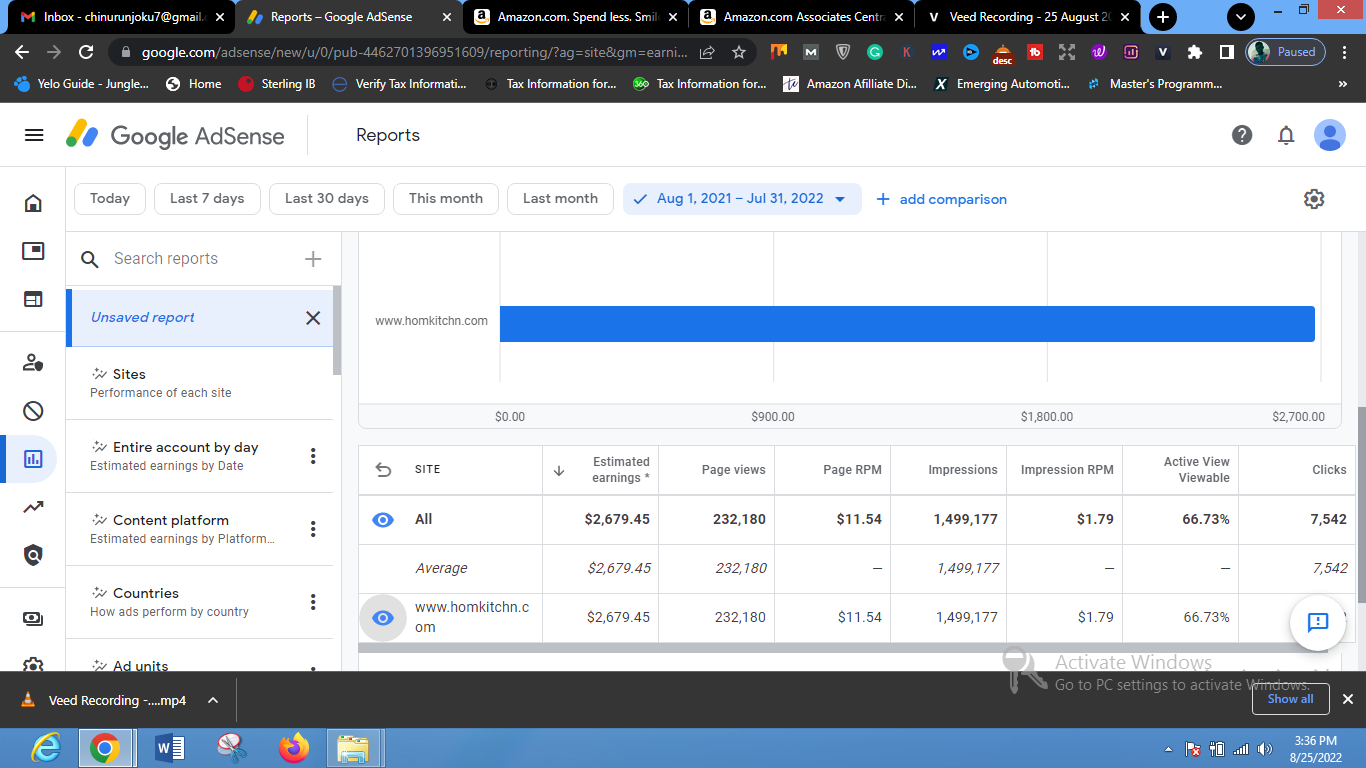Viewport: 1366px width, 768px height.
Task: Open the Sites report
Action: click(x=199, y=383)
